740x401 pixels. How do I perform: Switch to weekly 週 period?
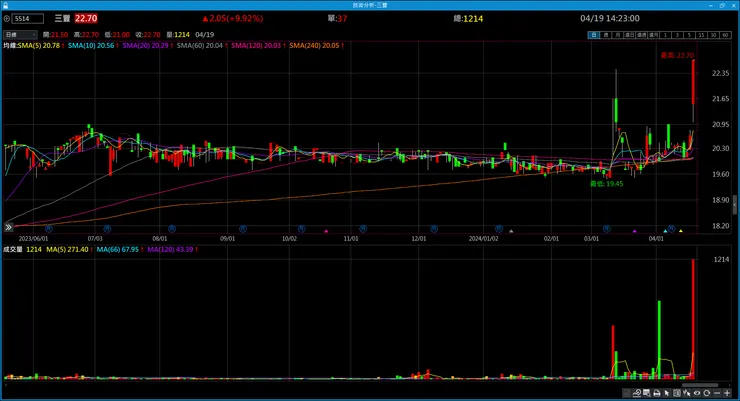click(x=605, y=35)
